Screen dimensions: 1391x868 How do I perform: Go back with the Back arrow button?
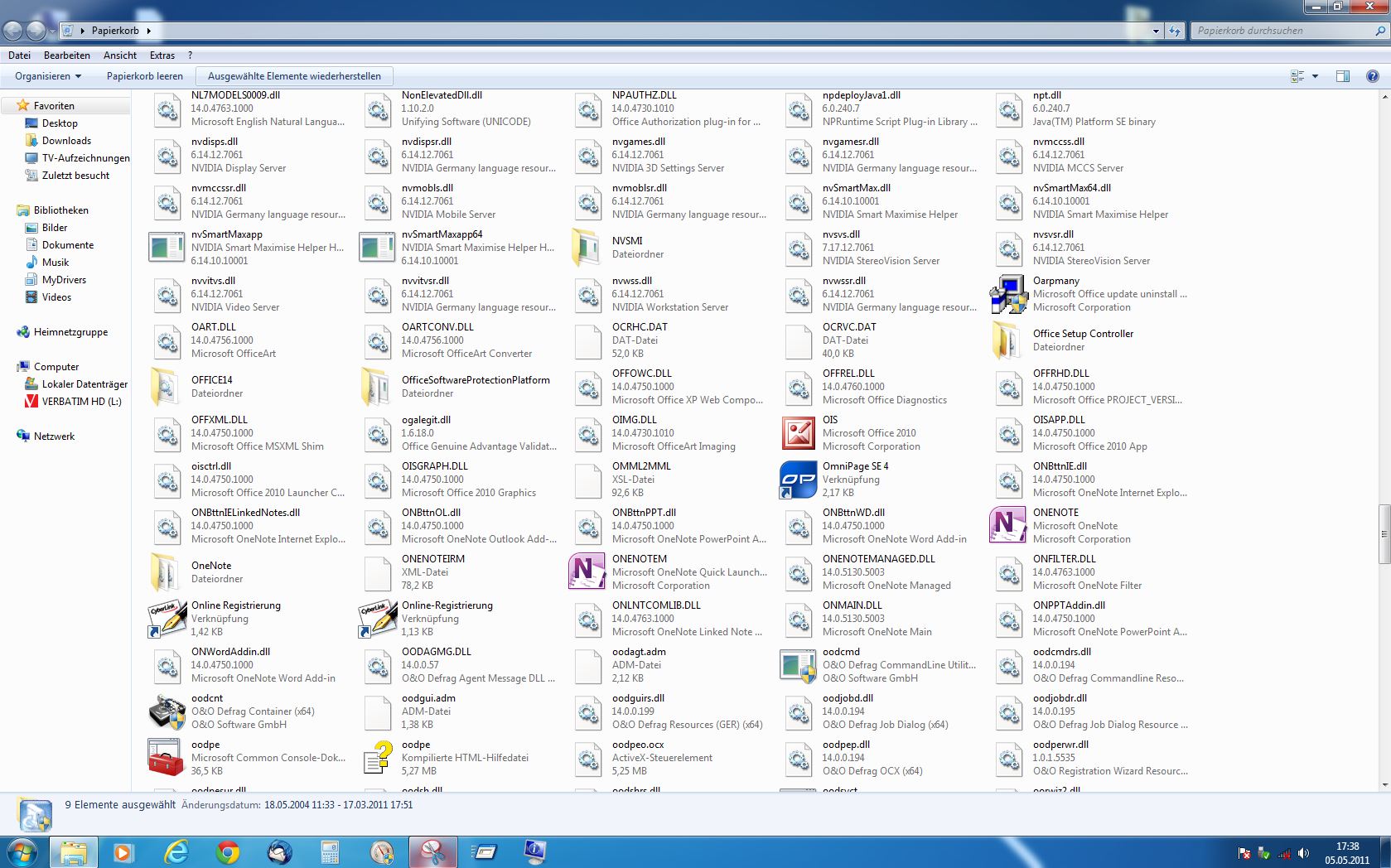(x=12, y=31)
